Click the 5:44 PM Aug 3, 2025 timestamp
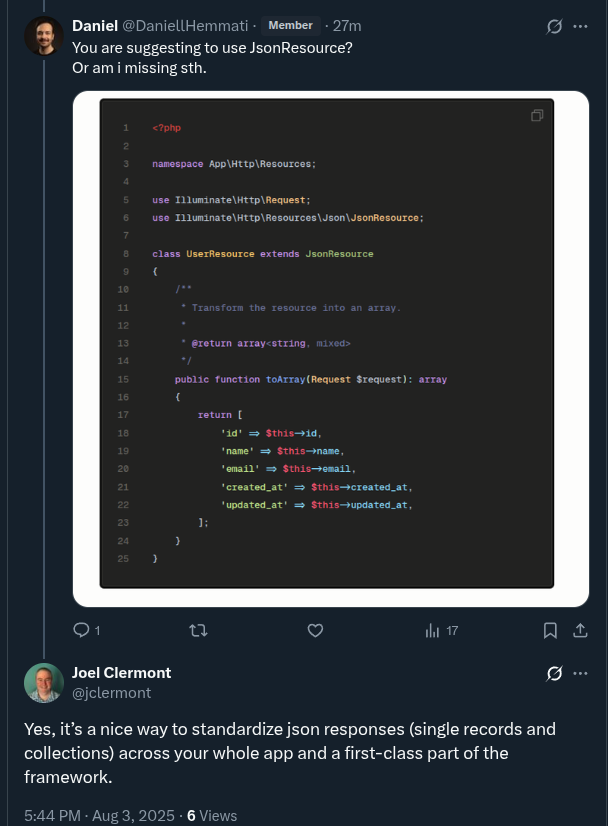608x826 pixels. pyautogui.click(x=99, y=815)
